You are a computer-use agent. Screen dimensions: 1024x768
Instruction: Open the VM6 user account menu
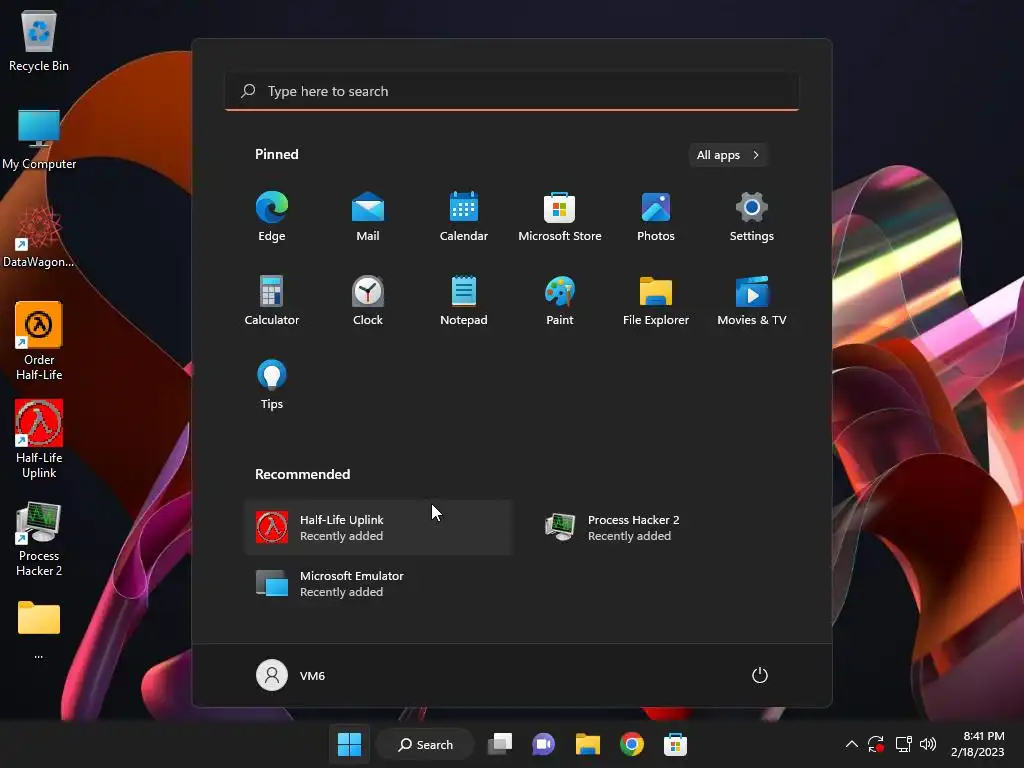[x=291, y=675]
